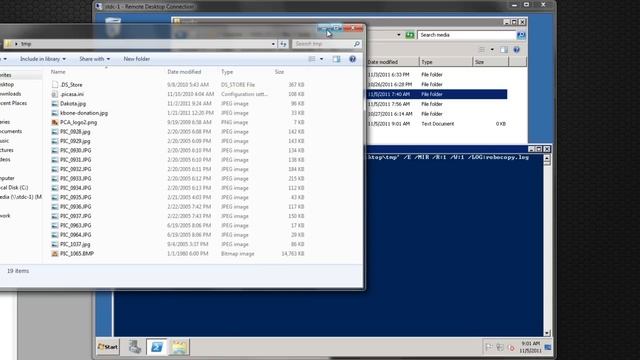
Task: Expand the tmp address bar history dropdown
Action: point(273,44)
